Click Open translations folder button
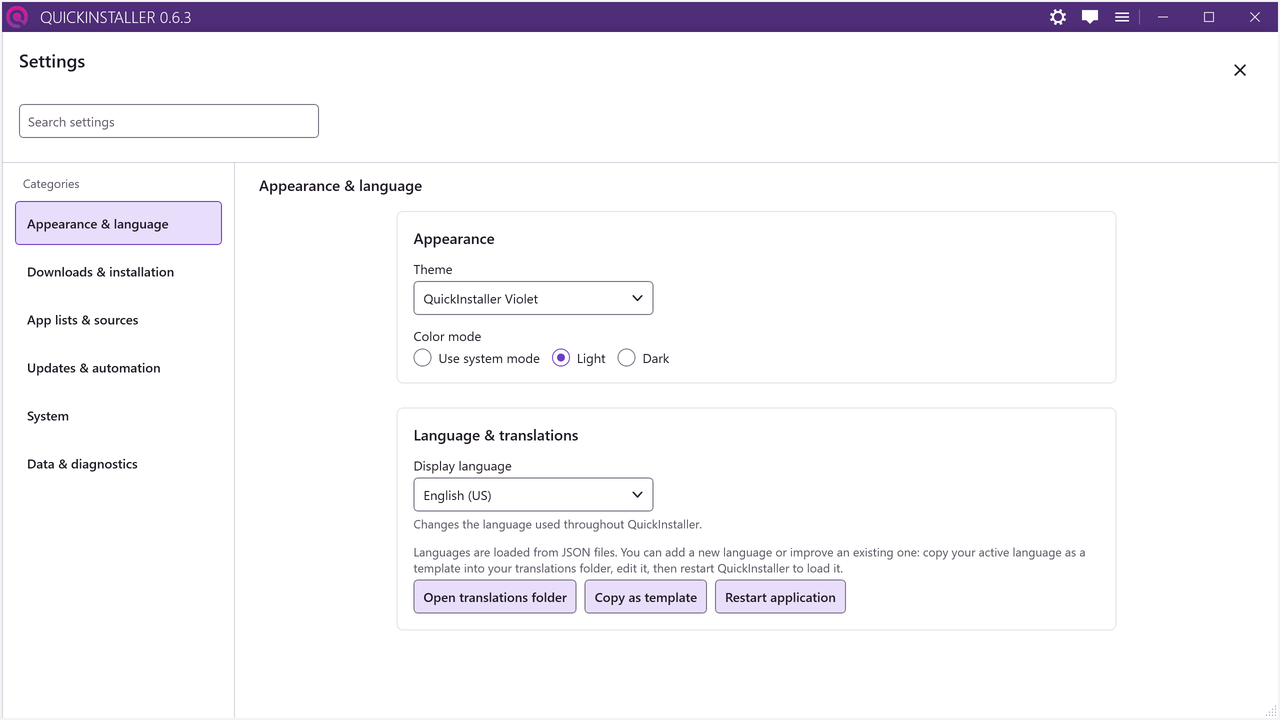The width and height of the screenshot is (1280, 720). click(x=495, y=597)
